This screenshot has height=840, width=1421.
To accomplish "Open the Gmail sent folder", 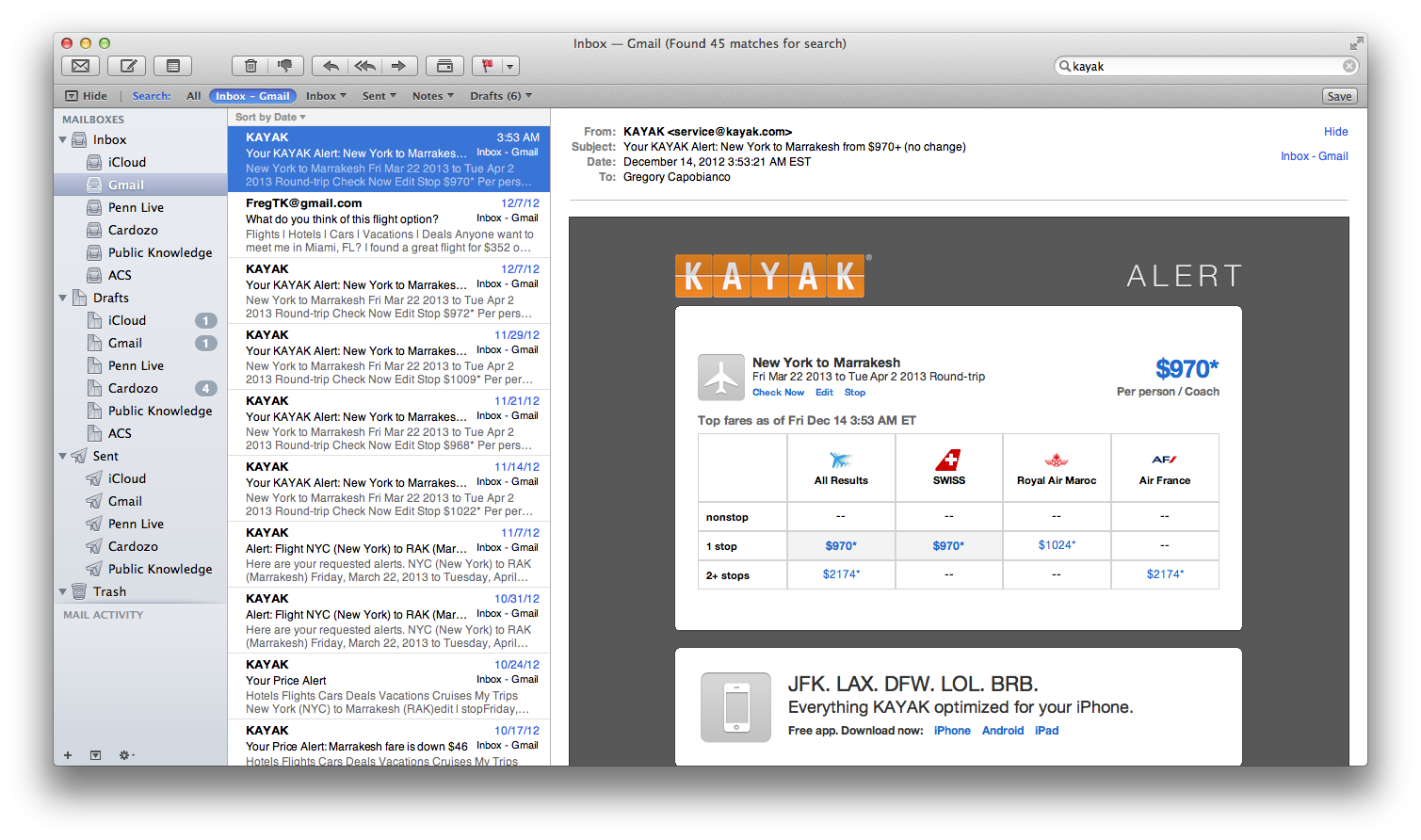I will point(140,501).
